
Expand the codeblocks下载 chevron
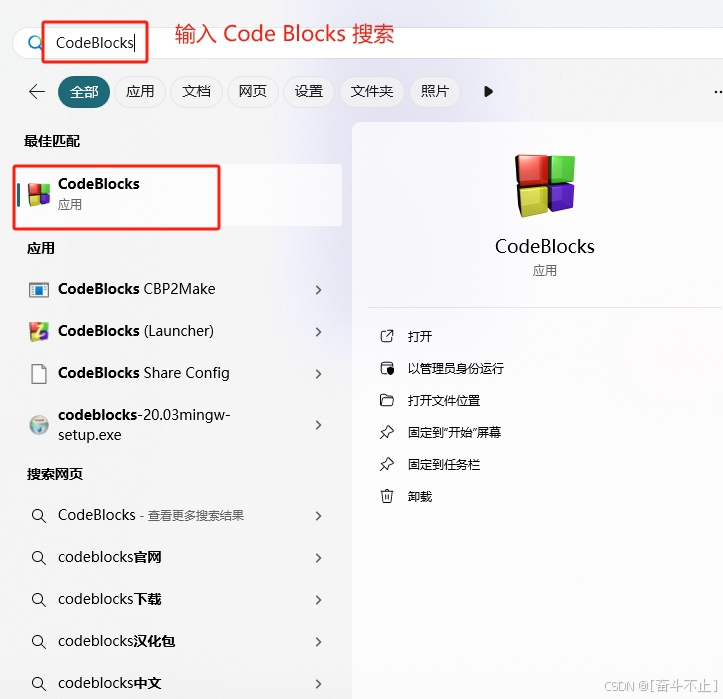pyautogui.click(x=318, y=600)
